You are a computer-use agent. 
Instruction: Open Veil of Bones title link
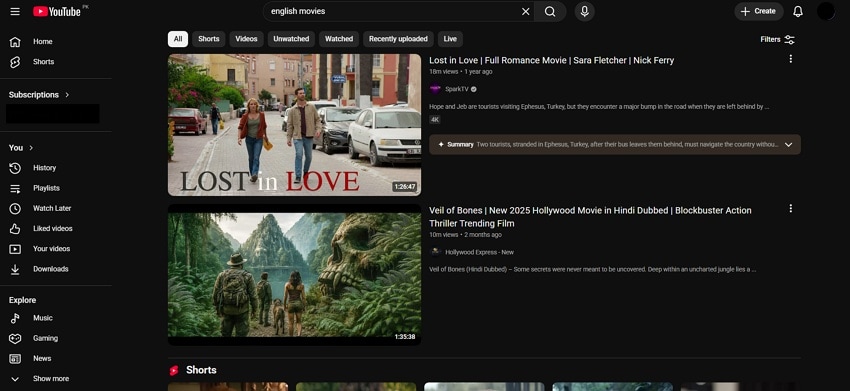tap(590, 217)
